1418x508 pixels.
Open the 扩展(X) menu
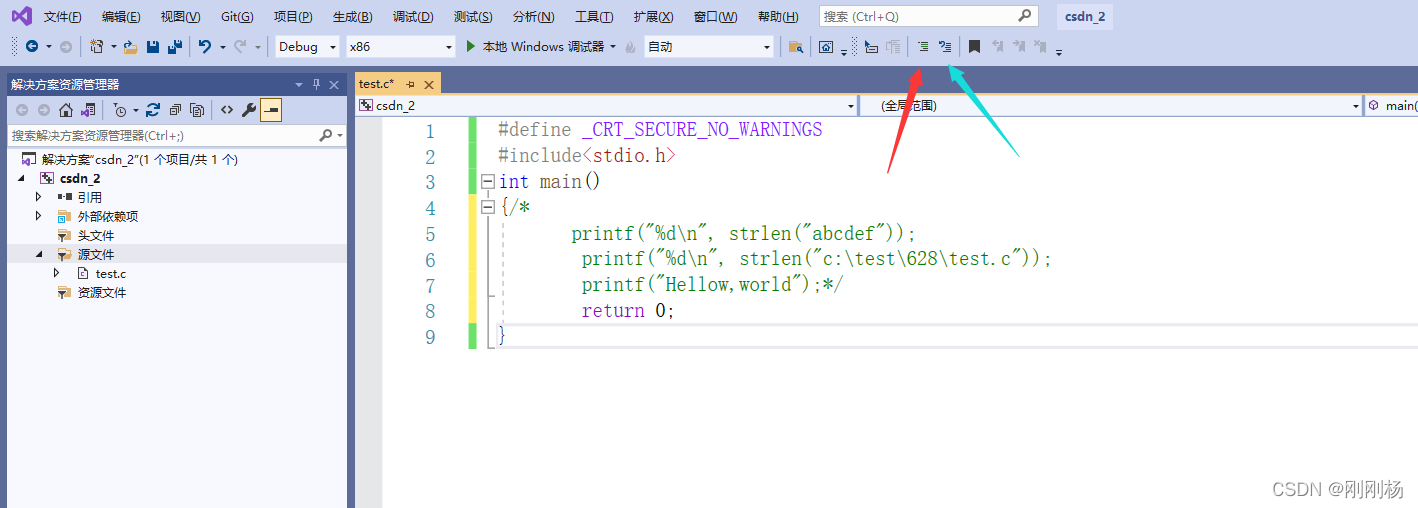653,17
